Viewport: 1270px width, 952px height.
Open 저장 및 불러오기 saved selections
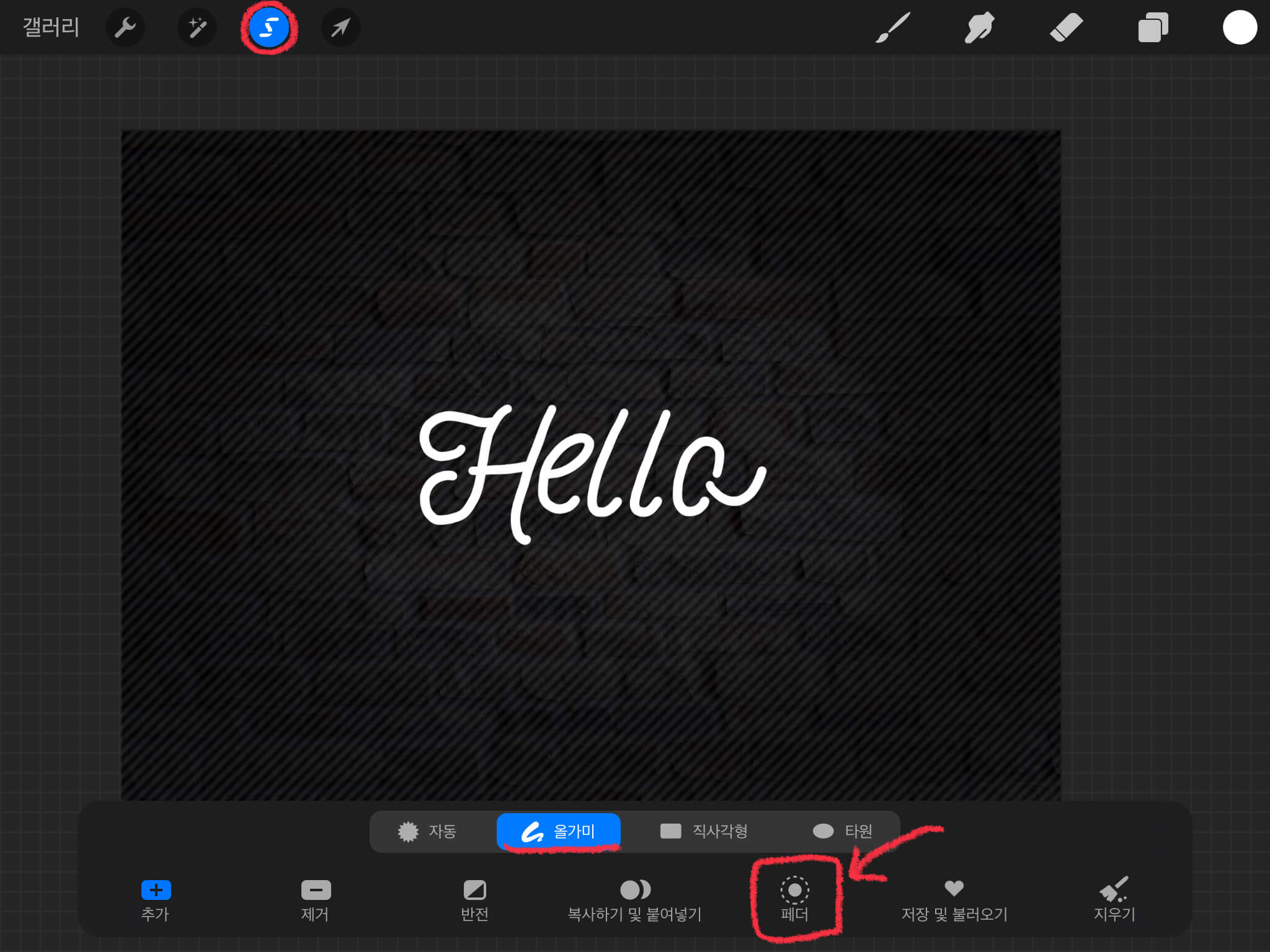coord(954,899)
